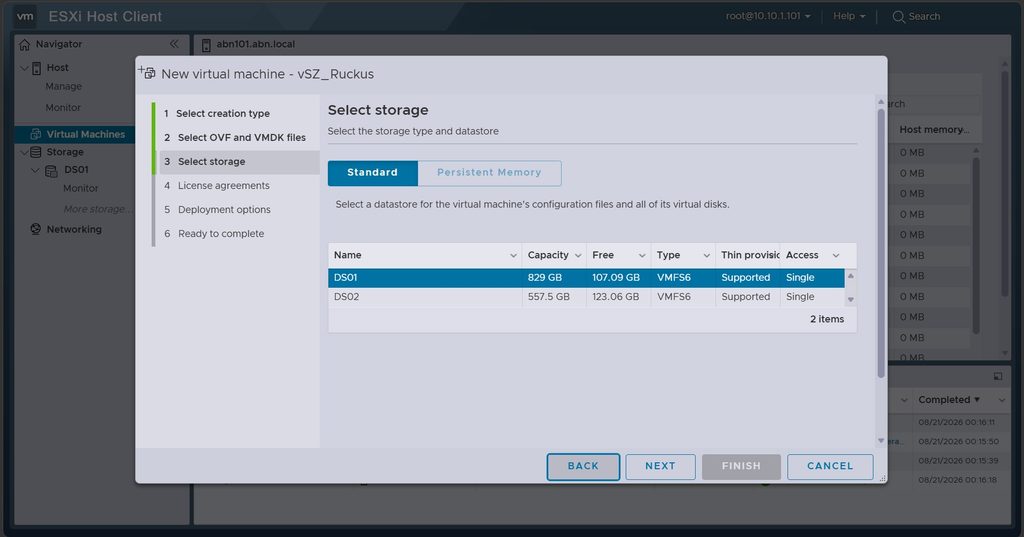1024x537 pixels.
Task: Open the Capacity column dropdown arrow
Action: tap(578, 255)
